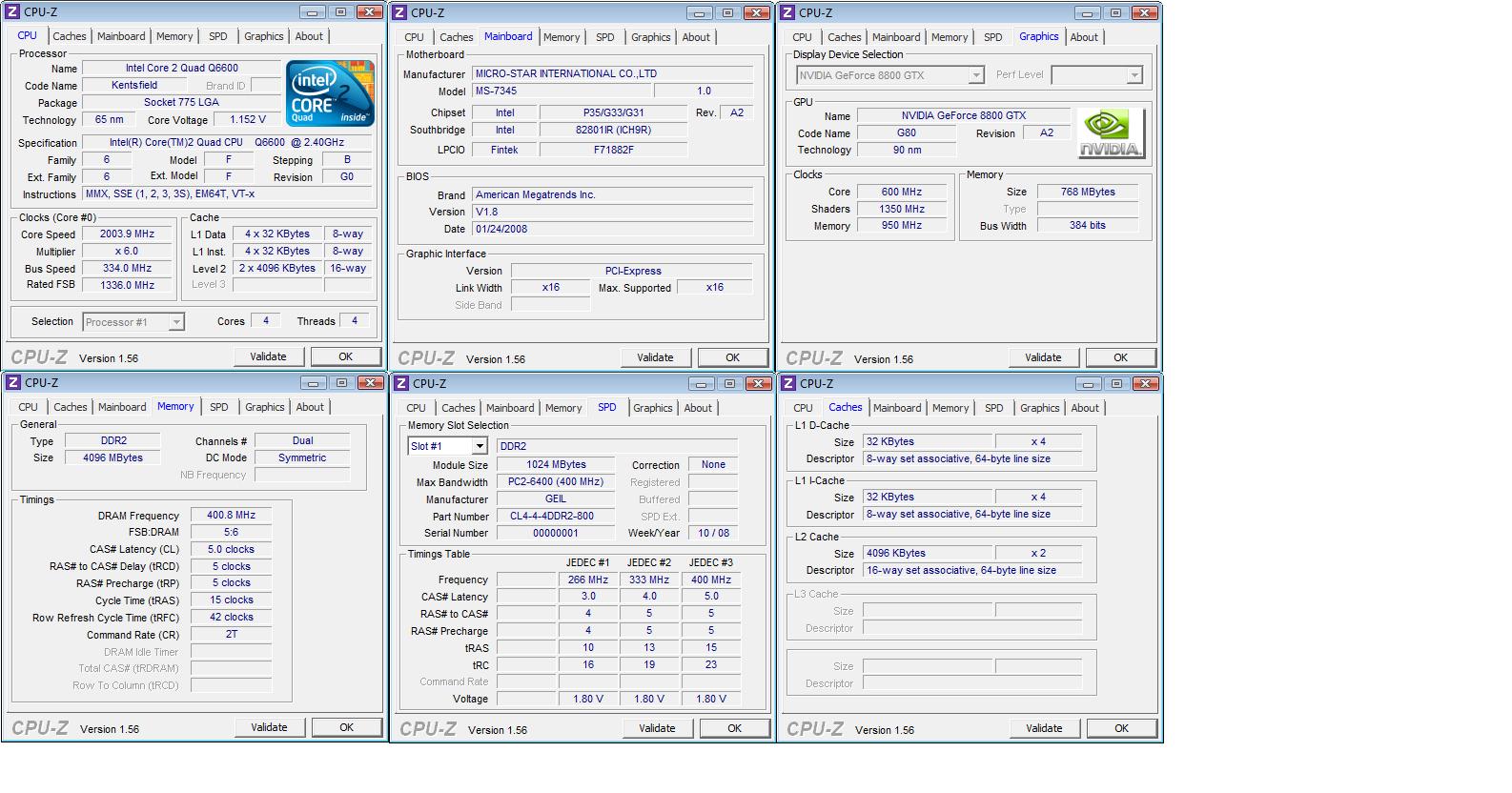Click the Shaders clock value '1350 MHz'

[x=902, y=209]
